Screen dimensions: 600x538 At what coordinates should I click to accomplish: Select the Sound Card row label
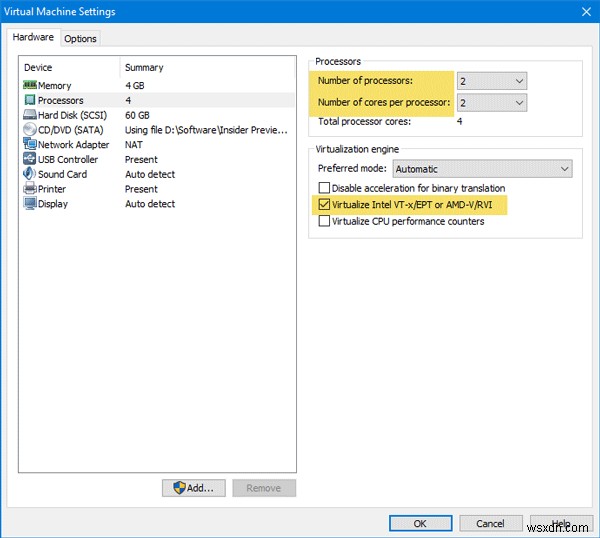point(62,174)
